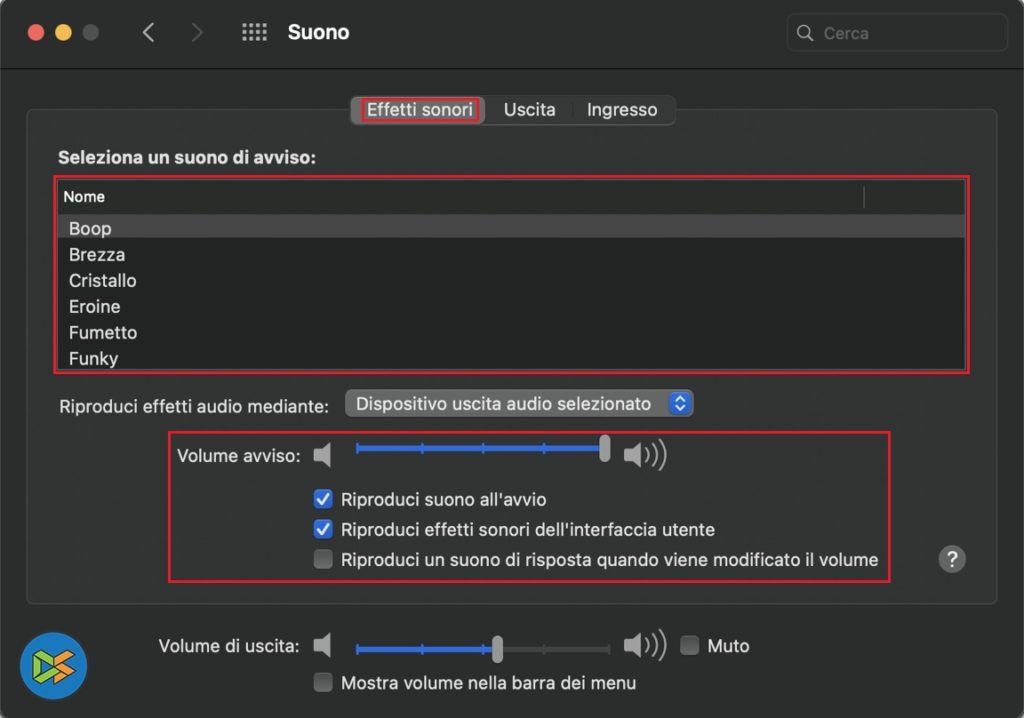1024x718 pixels.
Task: Toggle the Muto checkbox
Action: point(689,646)
